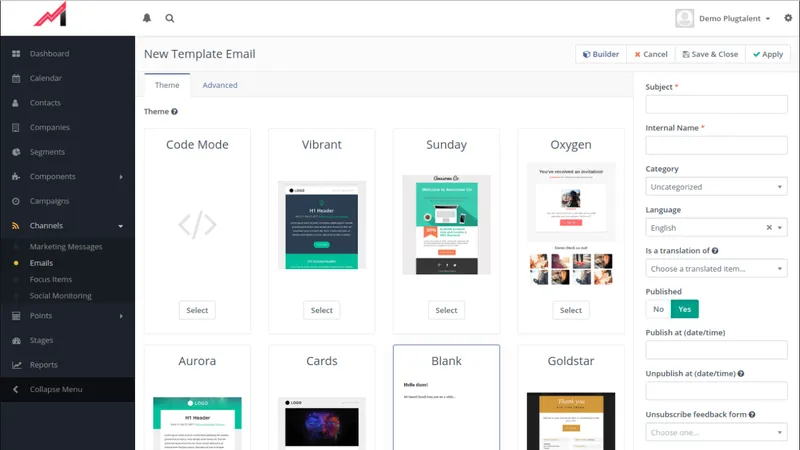Select the Sunday theme
Screen dimensions: 800x450
(446, 310)
